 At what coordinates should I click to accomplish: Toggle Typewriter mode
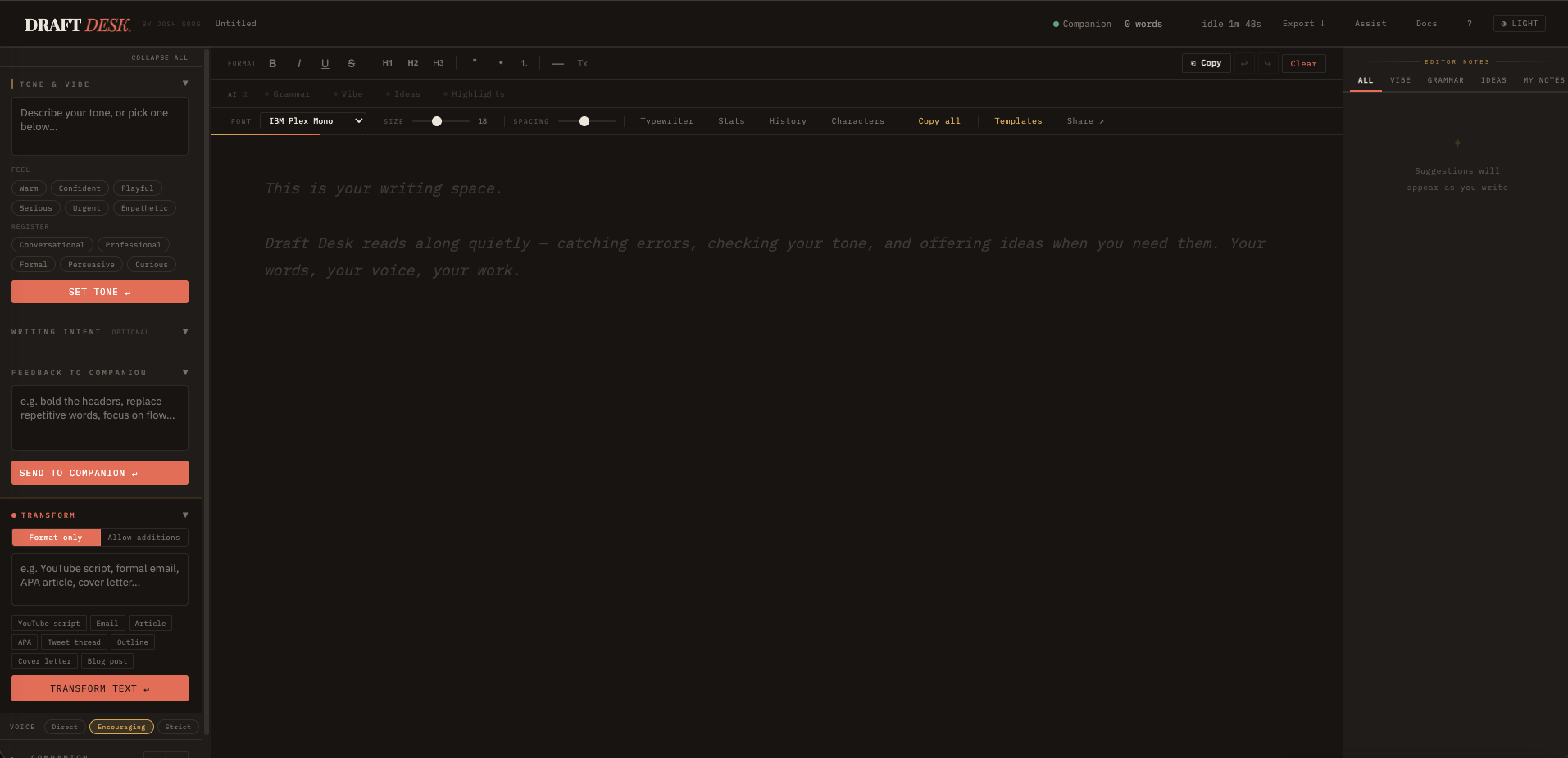(x=666, y=121)
